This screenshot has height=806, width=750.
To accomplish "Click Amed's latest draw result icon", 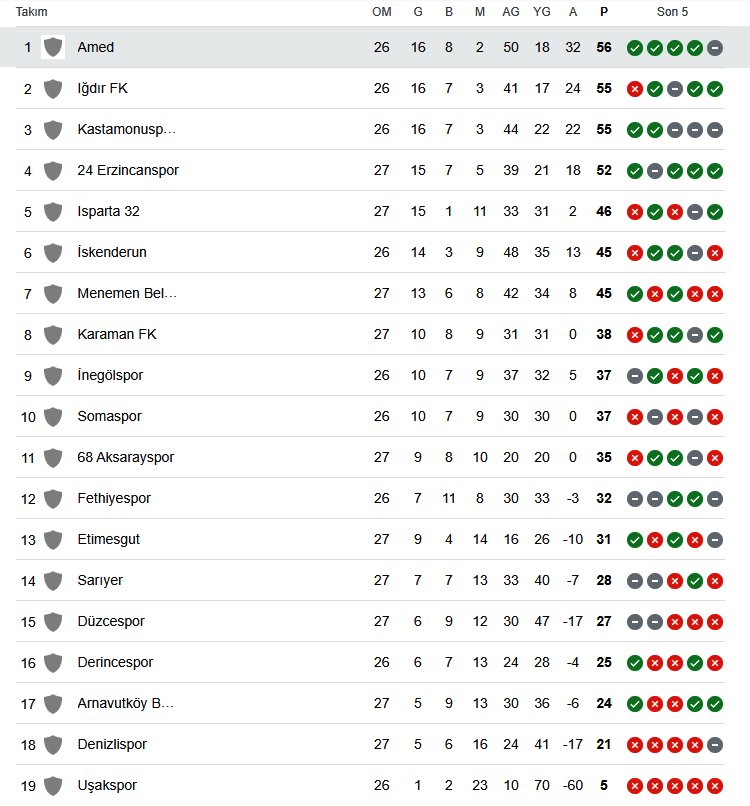I will click(x=715, y=48).
